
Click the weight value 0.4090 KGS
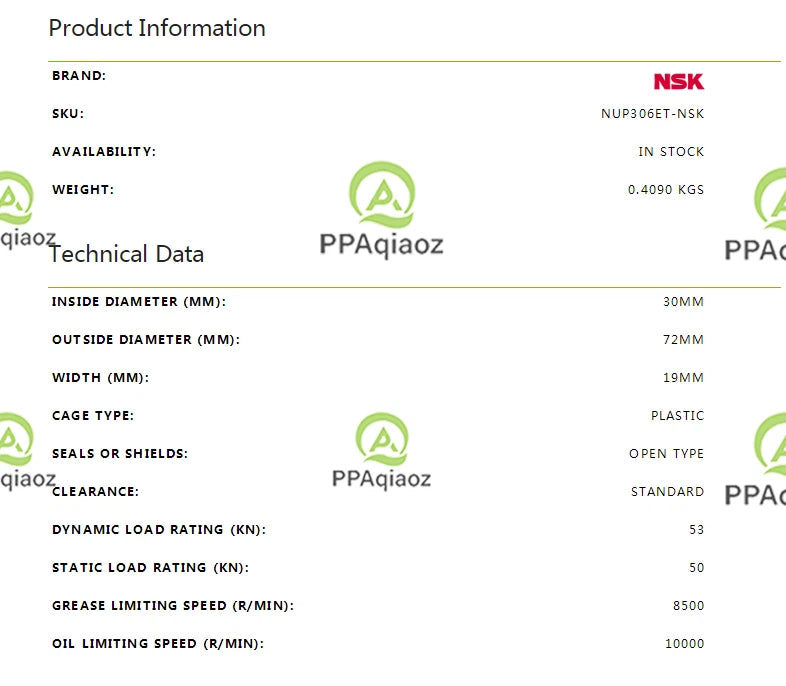[x=666, y=190]
